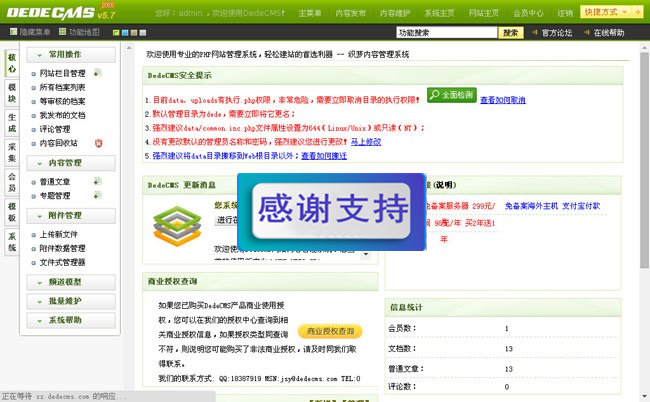
Task: Open the 官方论坛 link
Action: 557,32
